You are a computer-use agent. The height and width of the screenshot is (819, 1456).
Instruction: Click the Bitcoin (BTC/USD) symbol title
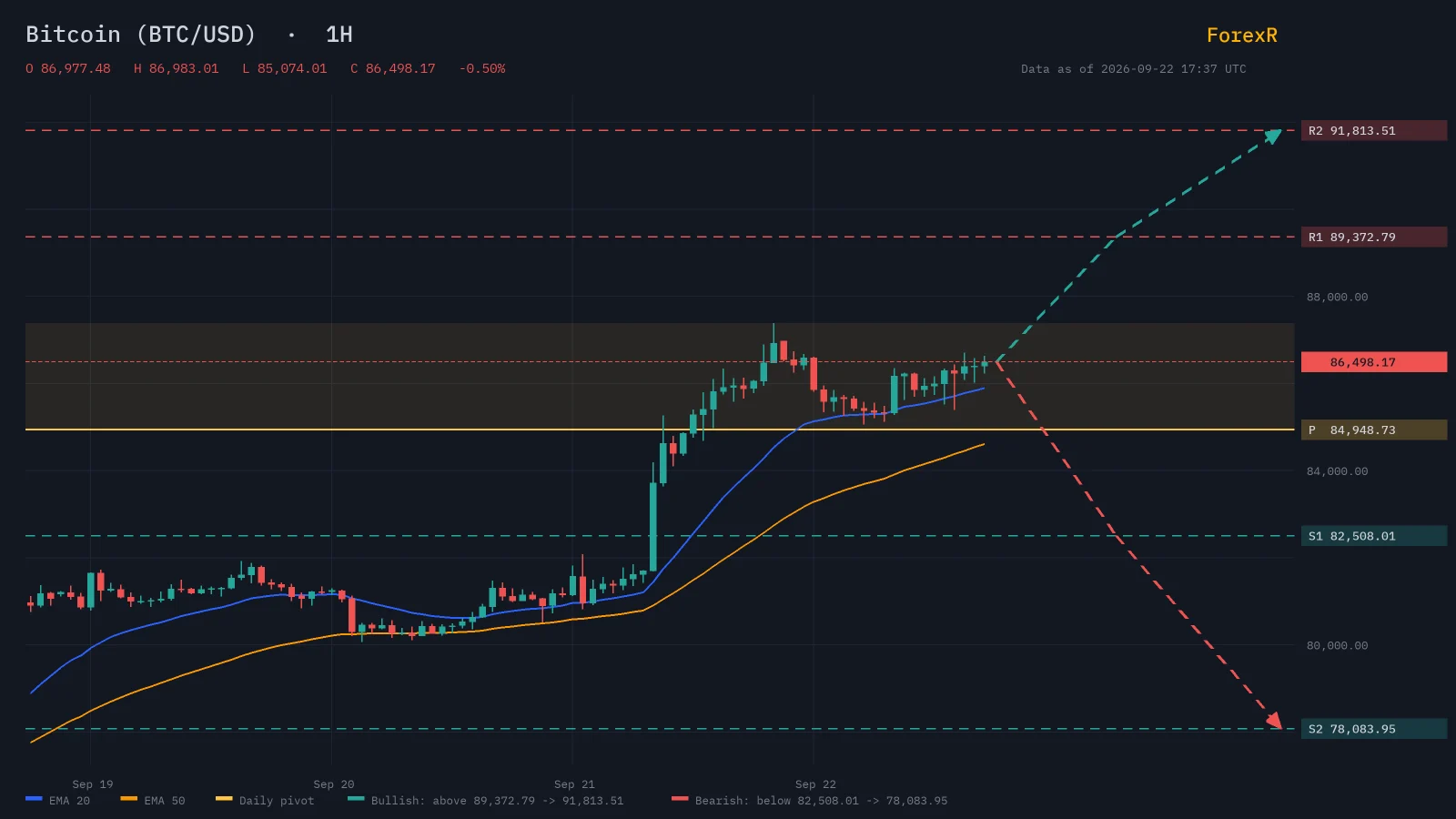click(141, 35)
